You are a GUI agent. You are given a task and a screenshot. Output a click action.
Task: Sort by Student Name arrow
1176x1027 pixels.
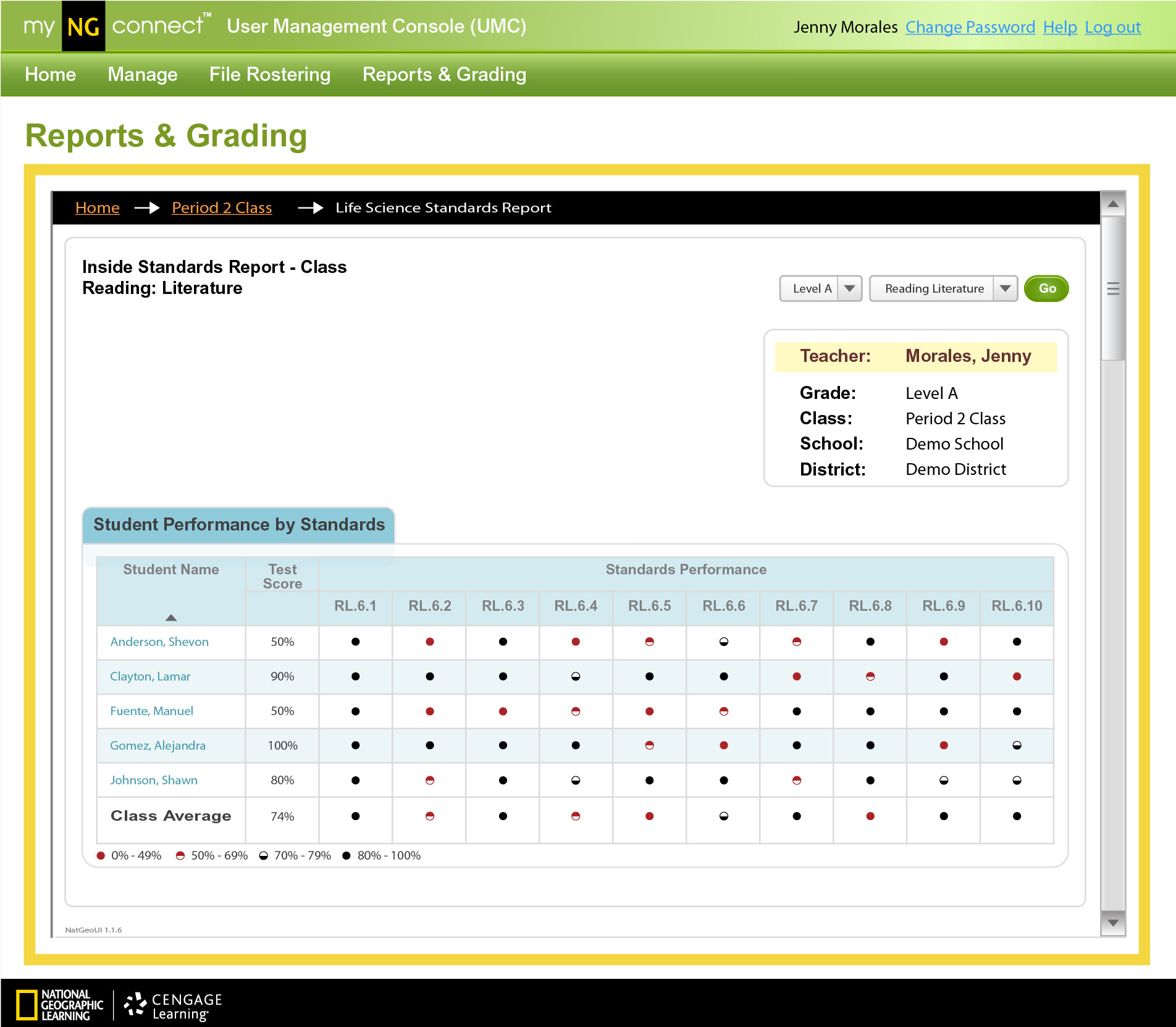click(171, 618)
